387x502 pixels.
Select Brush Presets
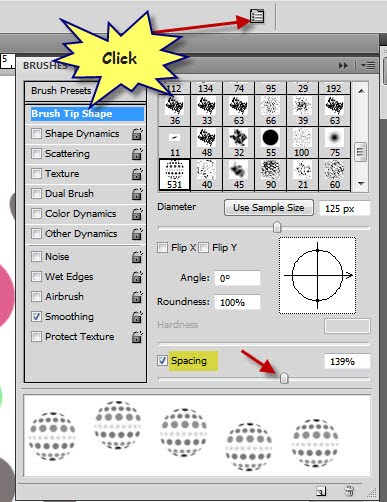click(61, 91)
